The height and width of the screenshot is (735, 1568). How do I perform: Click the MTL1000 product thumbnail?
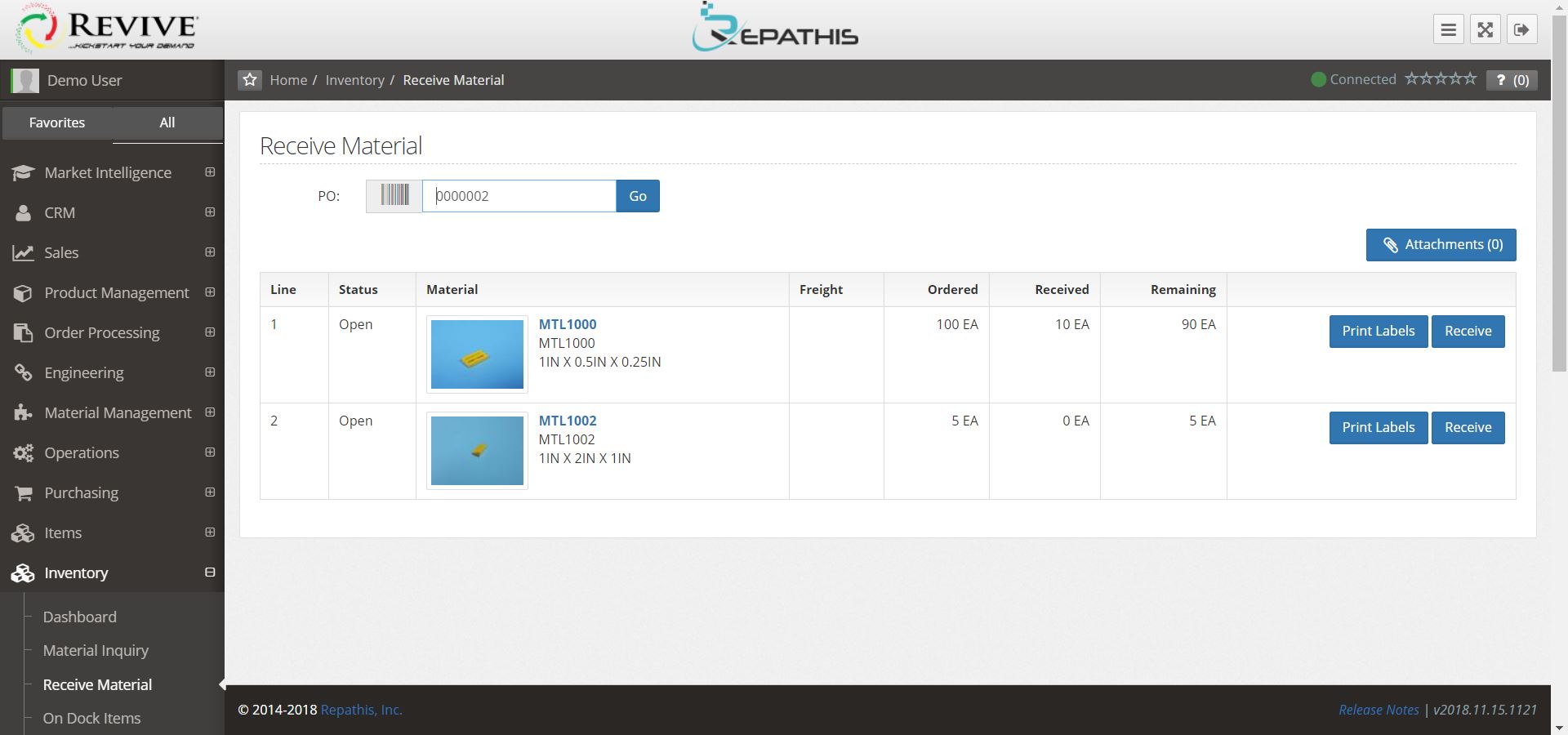coord(477,354)
